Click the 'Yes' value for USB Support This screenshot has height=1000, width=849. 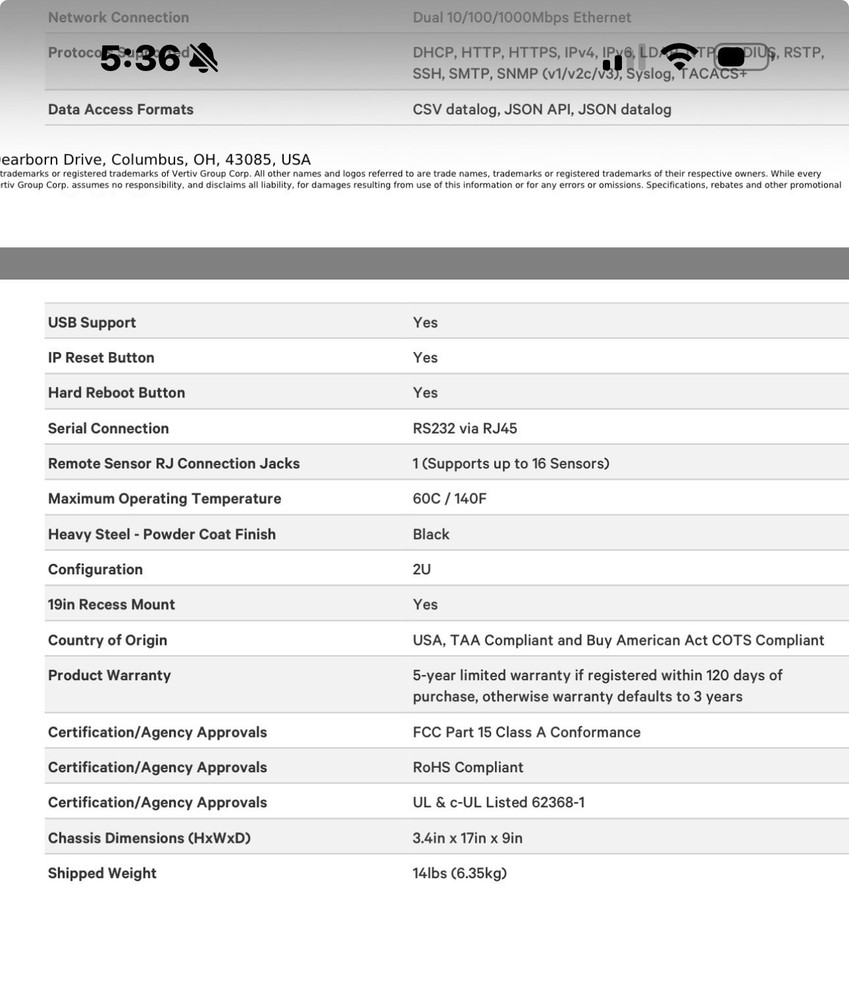coord(425,322)
